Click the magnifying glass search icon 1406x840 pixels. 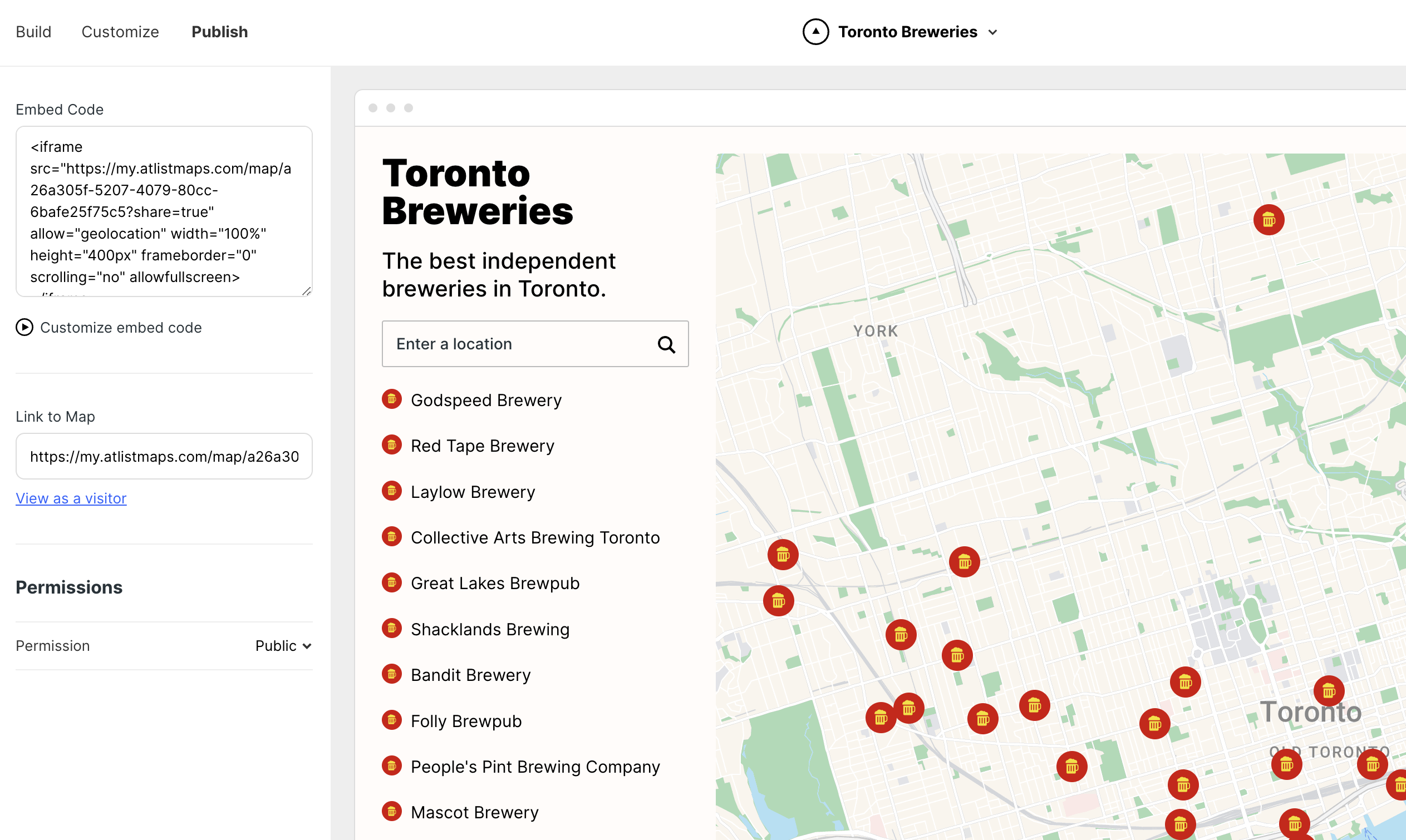[666, 344]
